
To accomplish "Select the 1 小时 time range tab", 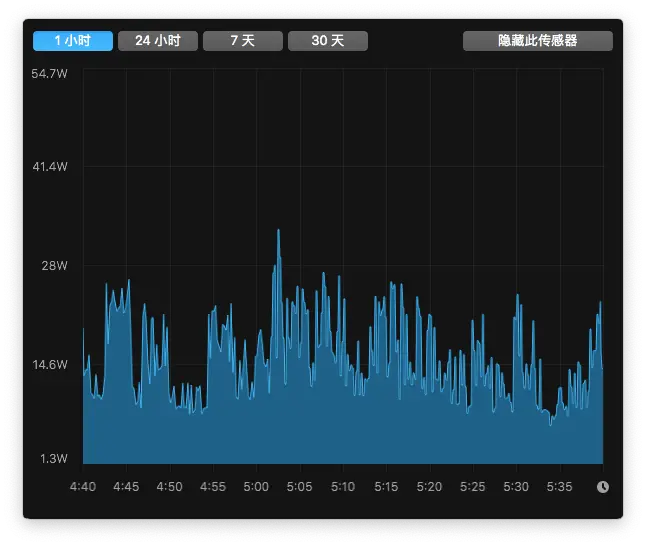I will point(72,41).
